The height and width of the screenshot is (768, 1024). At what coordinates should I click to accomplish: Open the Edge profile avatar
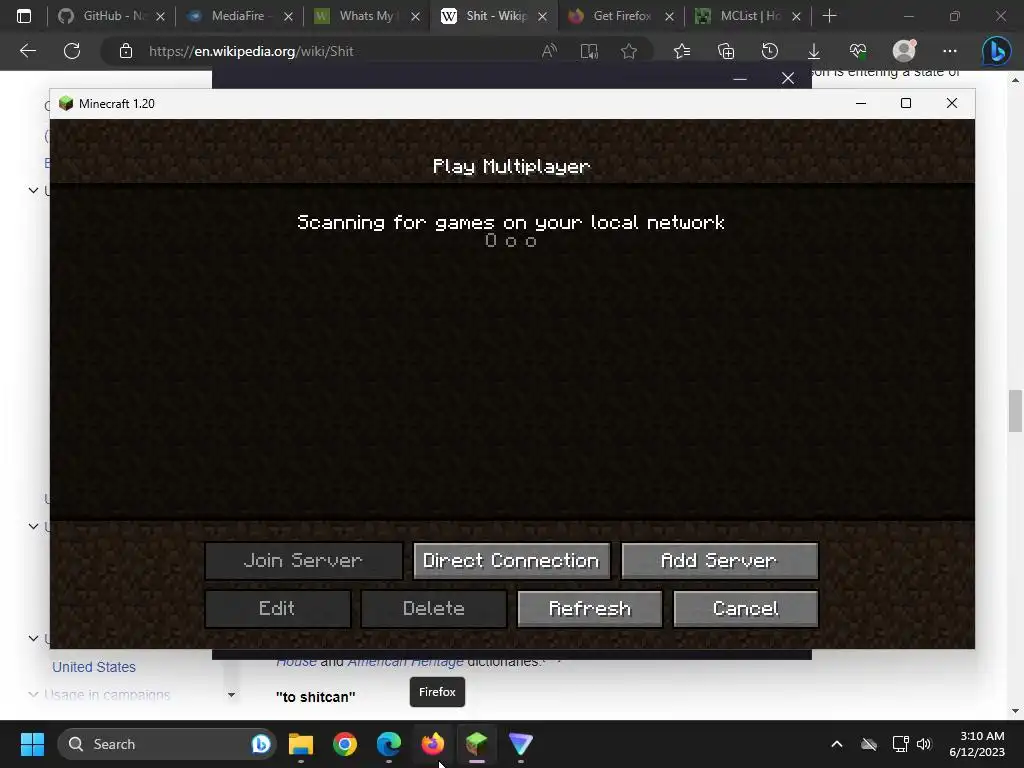pyautogui.click(x=904, y=51)
